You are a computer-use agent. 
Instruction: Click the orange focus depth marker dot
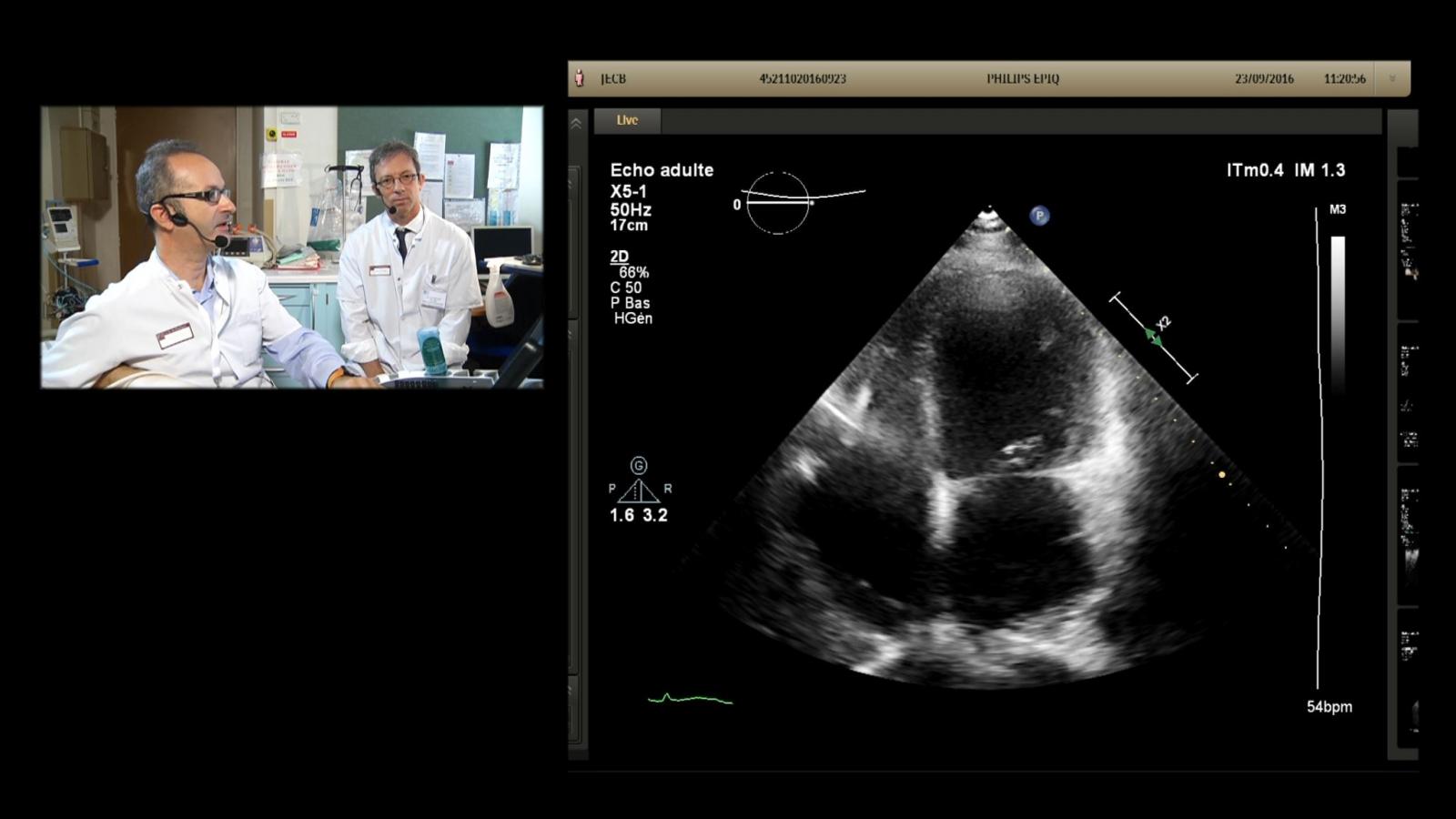(1222, 475)
